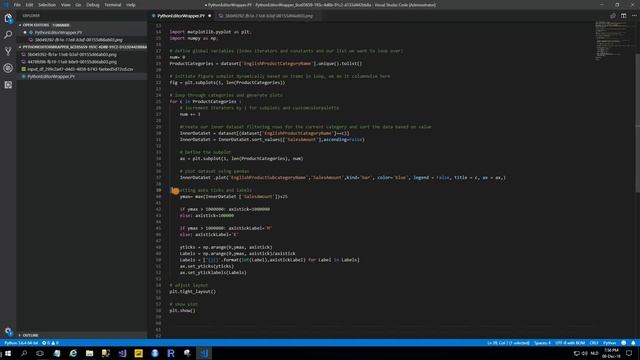Viewport: 640px width, 360px height.
Task: Click the errors and warnings count in status bar
Action: [x=50, y=343]
